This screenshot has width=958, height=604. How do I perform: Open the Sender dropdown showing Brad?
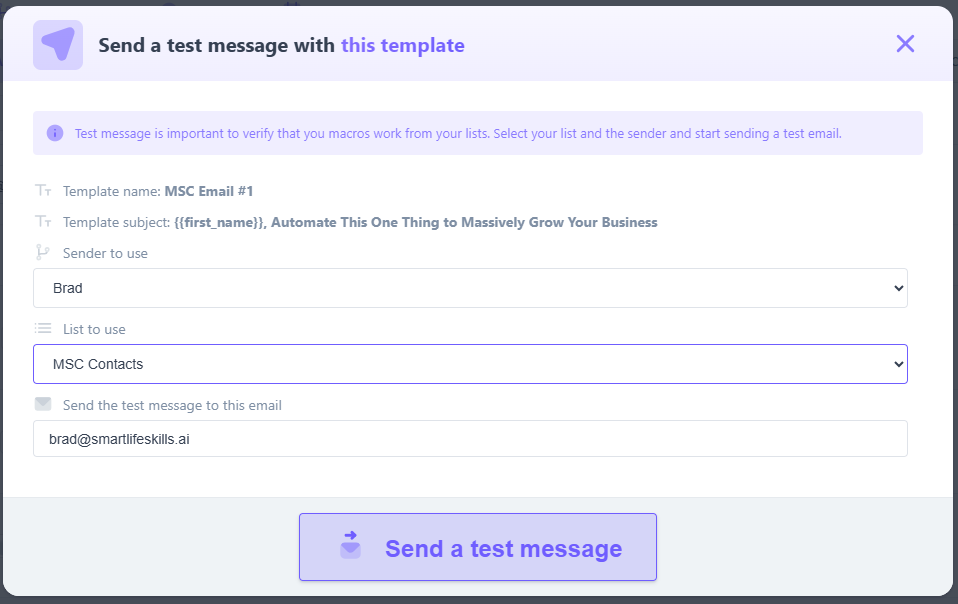[470, 288]
